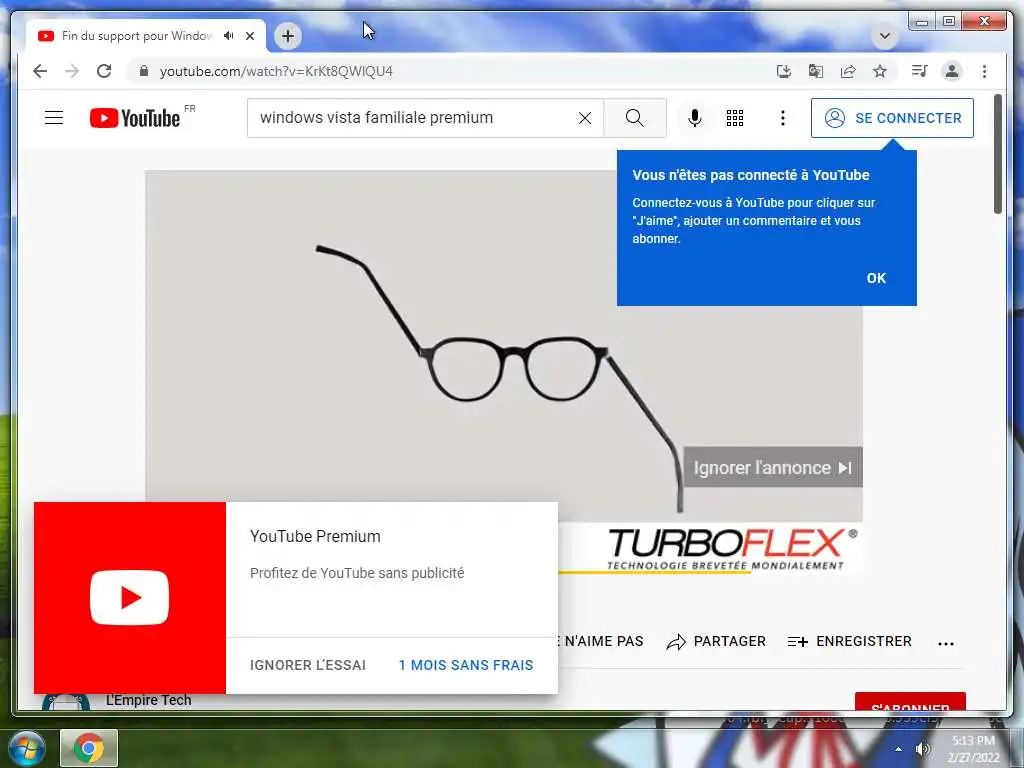Go back with the browser back arrow
Image resolution: width=1024 pixels, height=768 pixels.
click(x=40, y=71)
